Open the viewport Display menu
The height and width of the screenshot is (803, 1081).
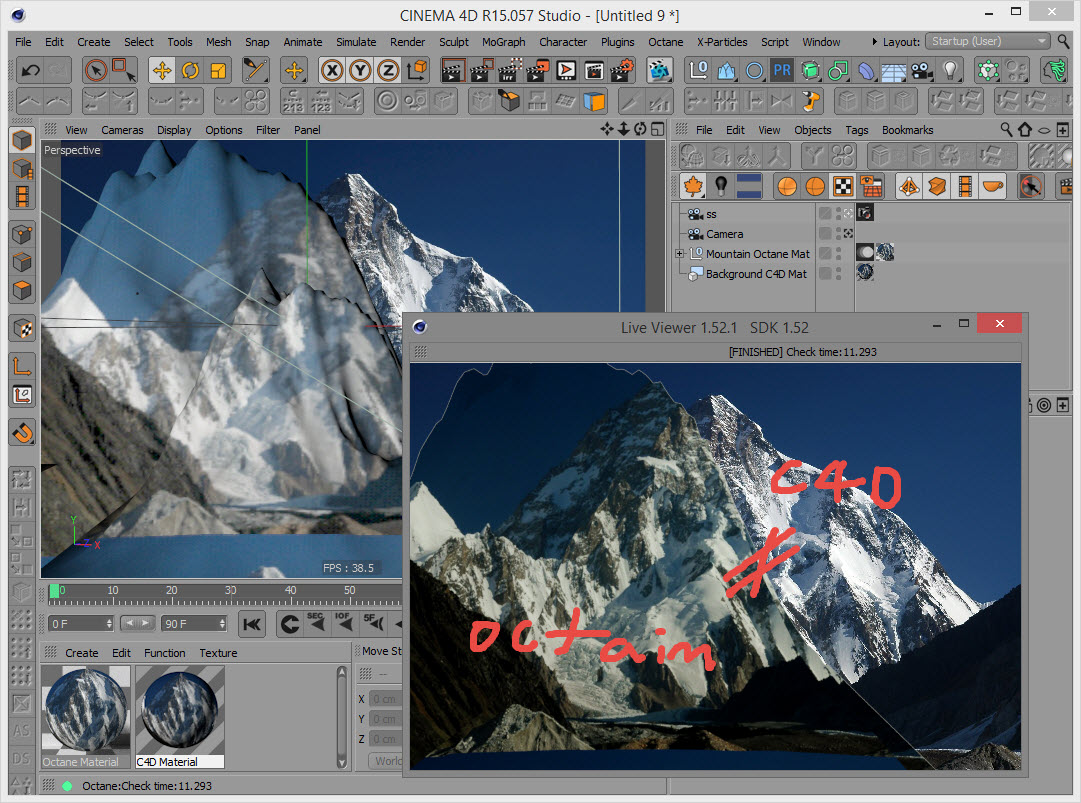pos(174,130)
